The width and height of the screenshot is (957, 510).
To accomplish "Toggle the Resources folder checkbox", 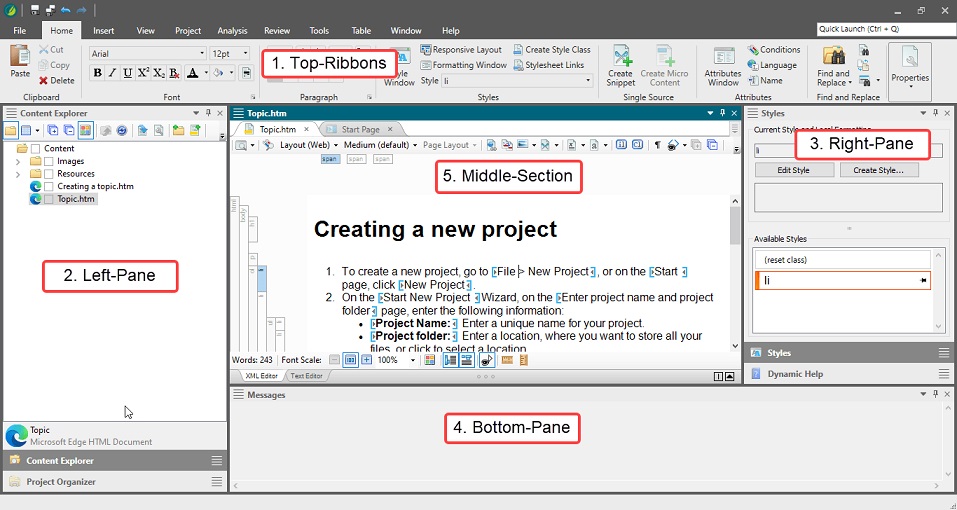I will pos(49,174).
